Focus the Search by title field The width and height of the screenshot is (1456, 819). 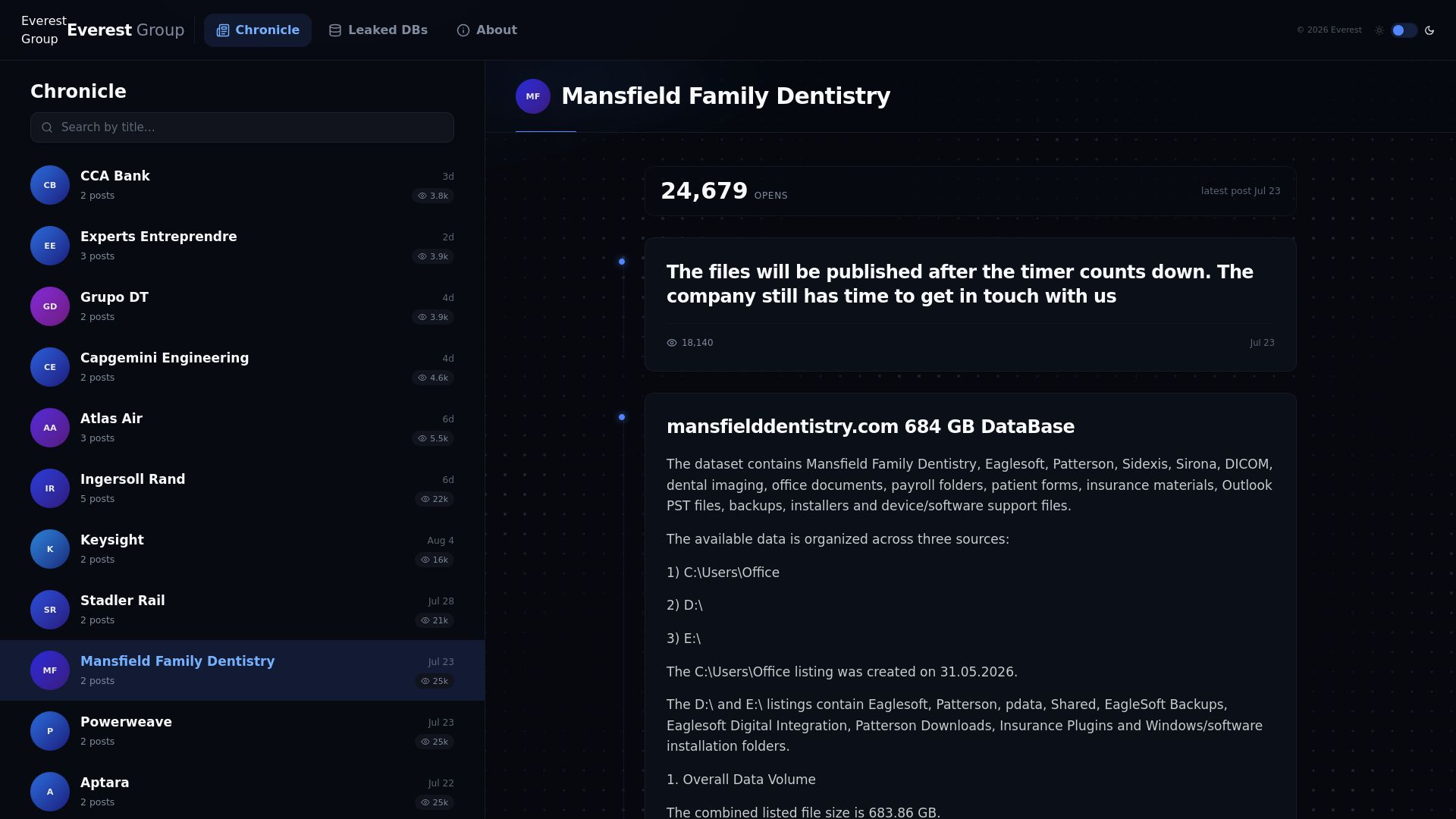coord(242,127)
